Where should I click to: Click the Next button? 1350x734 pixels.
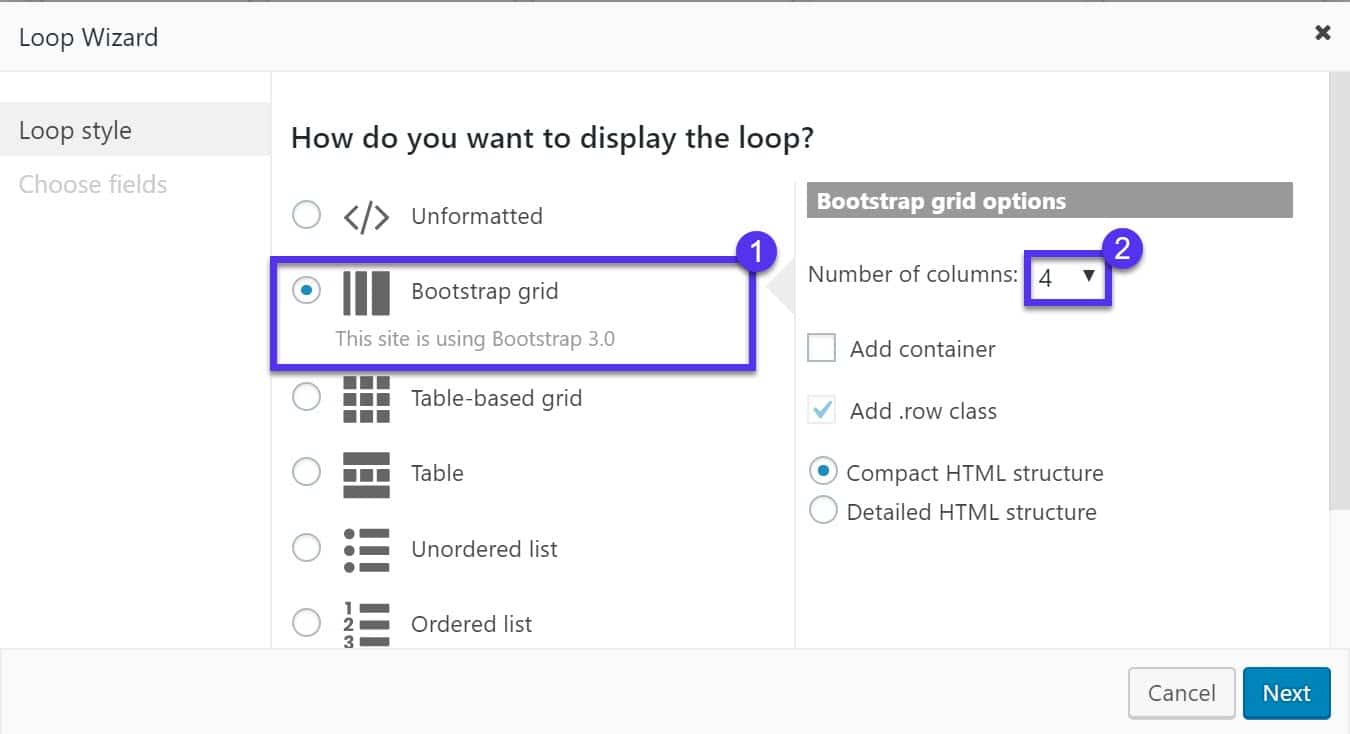click(1287, 692)
